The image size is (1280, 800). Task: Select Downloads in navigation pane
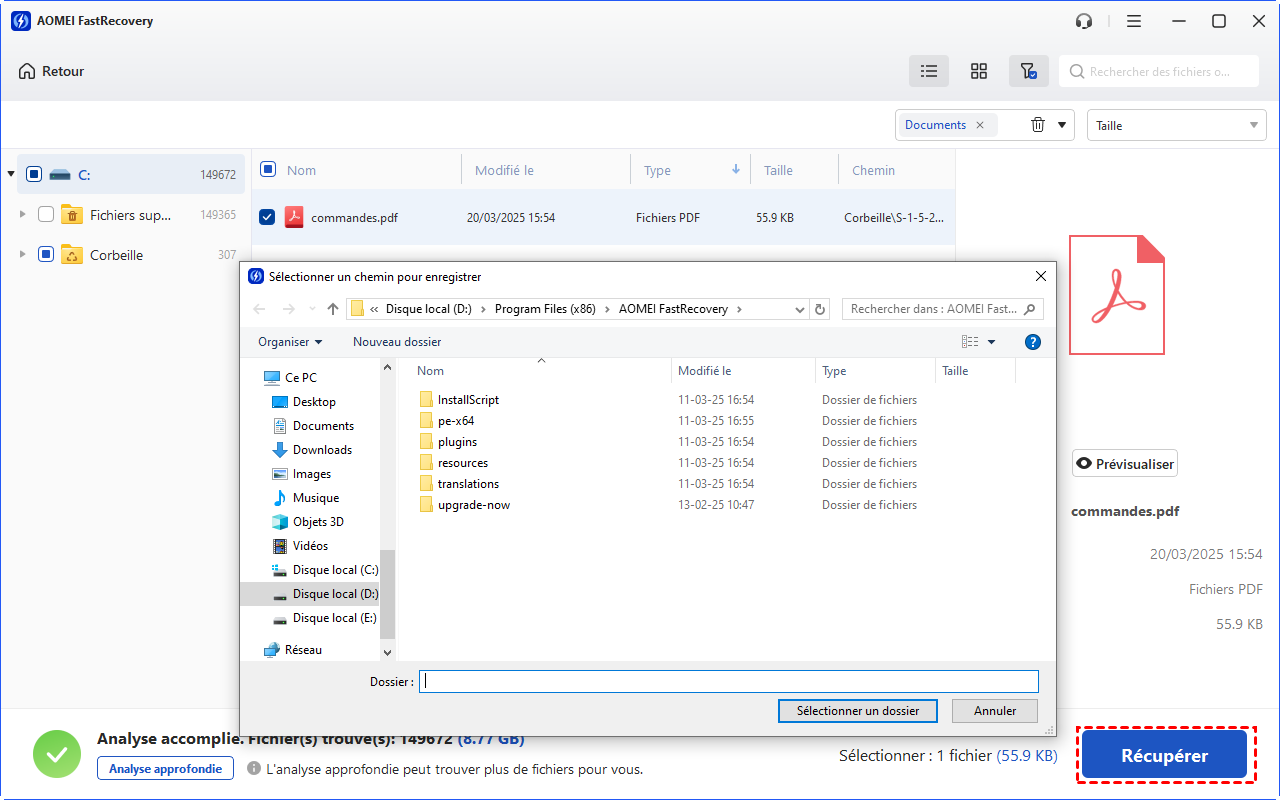312,450
